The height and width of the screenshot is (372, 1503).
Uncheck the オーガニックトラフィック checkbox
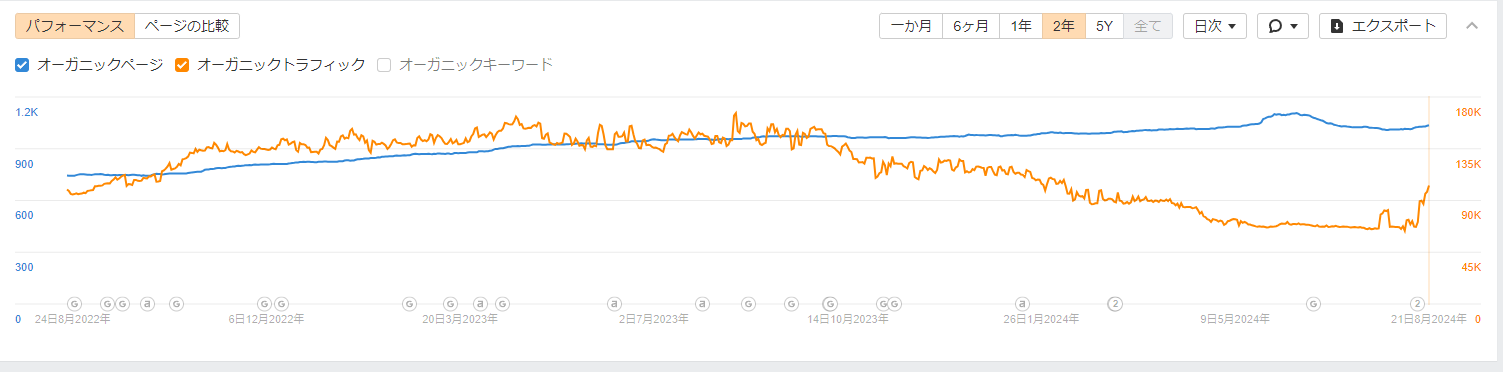tap(182, 65)
